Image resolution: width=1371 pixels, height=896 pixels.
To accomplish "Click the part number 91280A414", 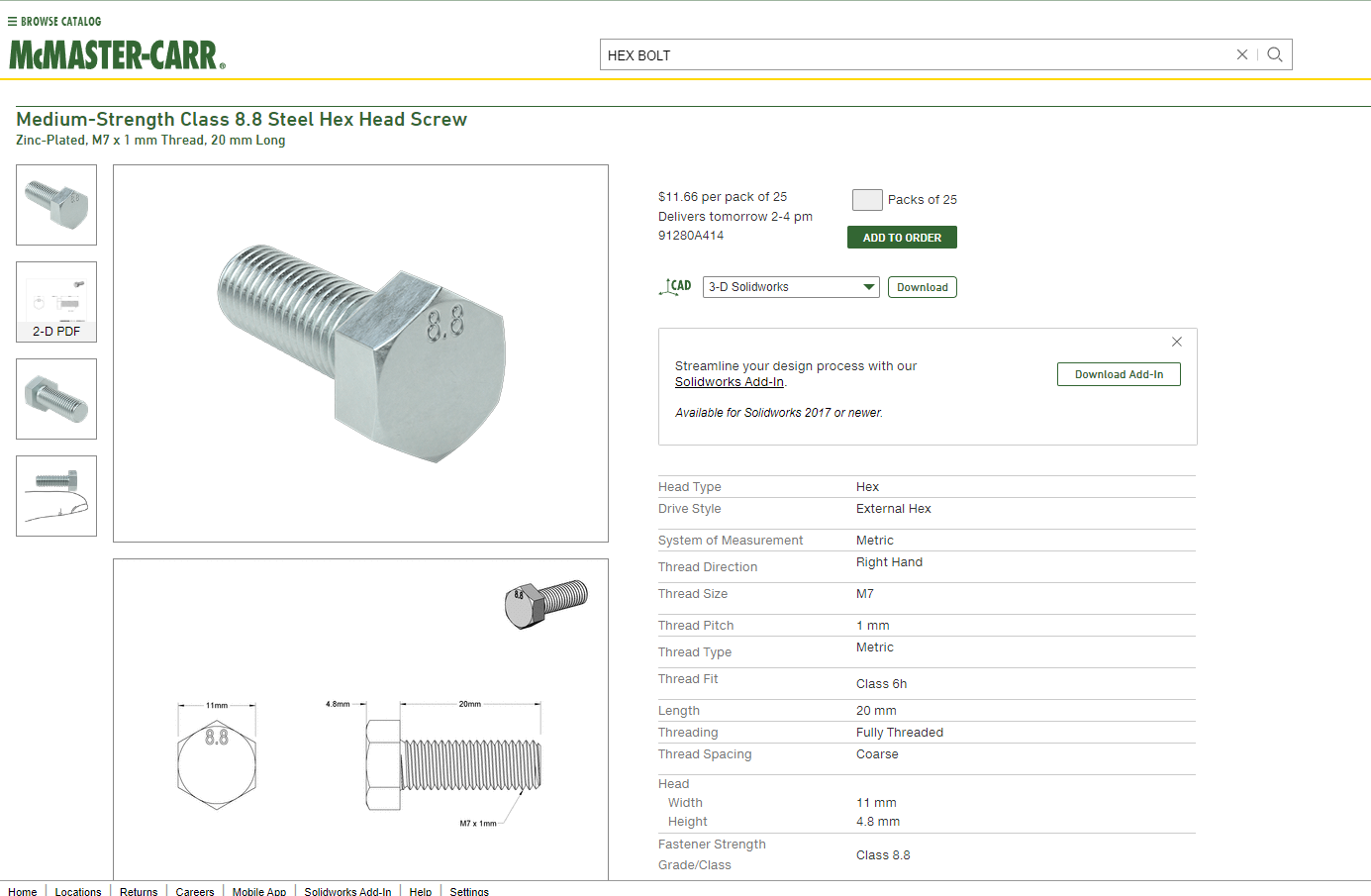I will (x=691, y=236).
